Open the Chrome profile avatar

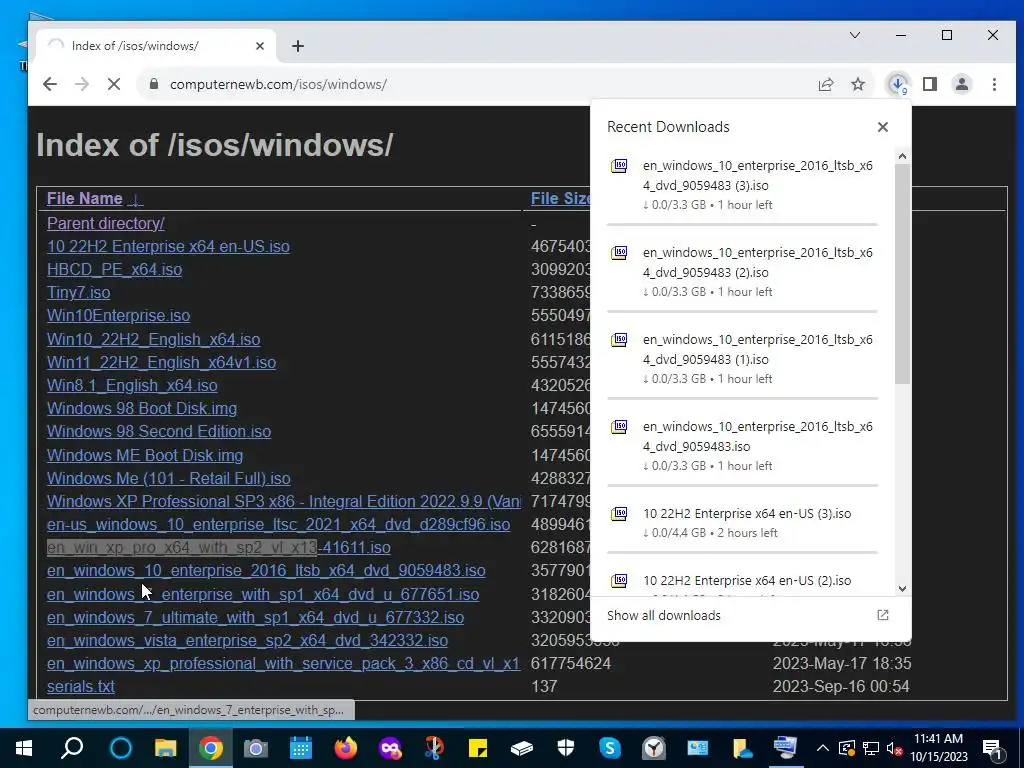962,84
